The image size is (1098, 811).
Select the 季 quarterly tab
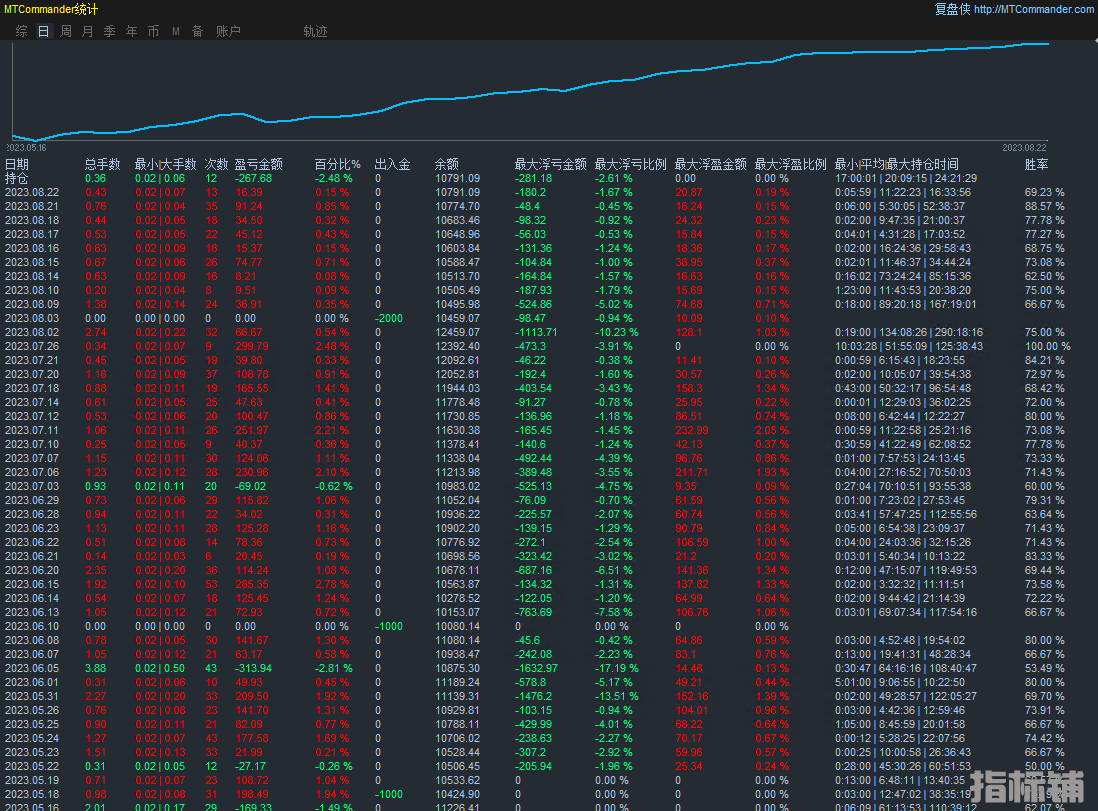click(109, 31)
